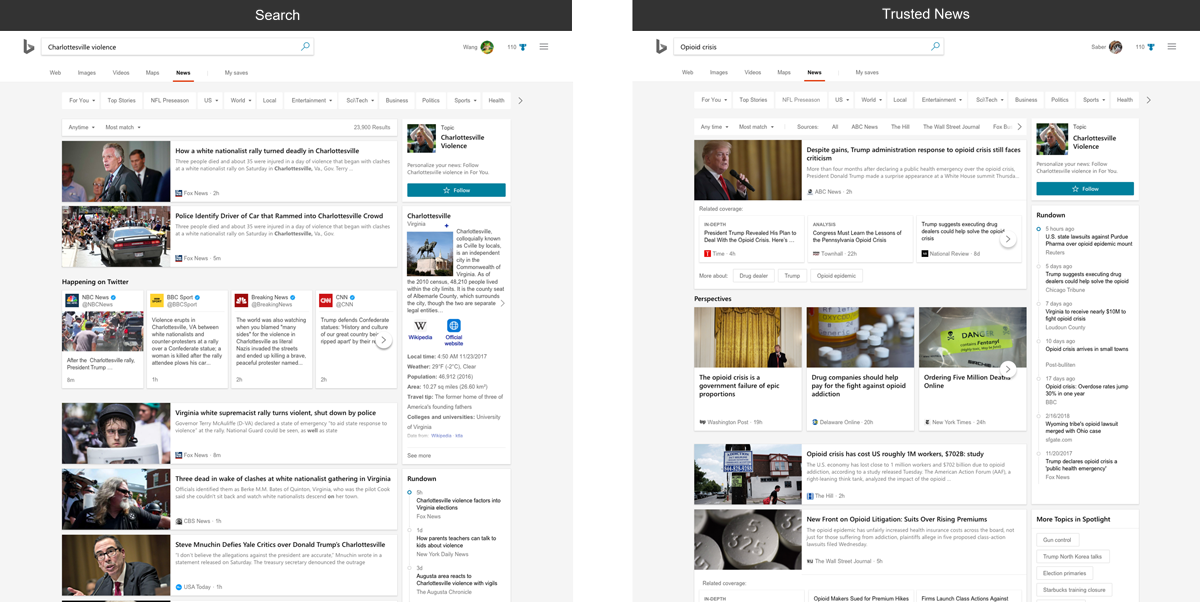1200x602 pixels.
Task: Open the hamburger menu in Trusted News window
Action: (1172, 47)
